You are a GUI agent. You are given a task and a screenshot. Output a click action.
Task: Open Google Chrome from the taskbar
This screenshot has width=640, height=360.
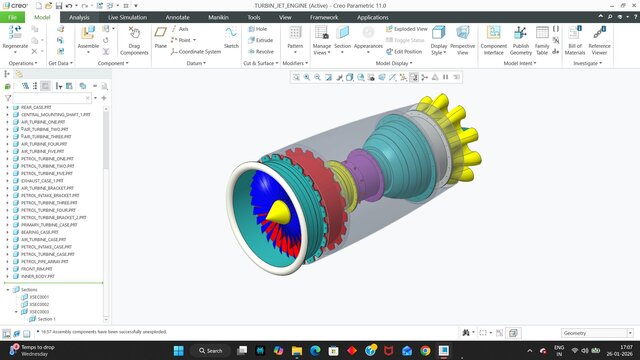click(425, 351)
